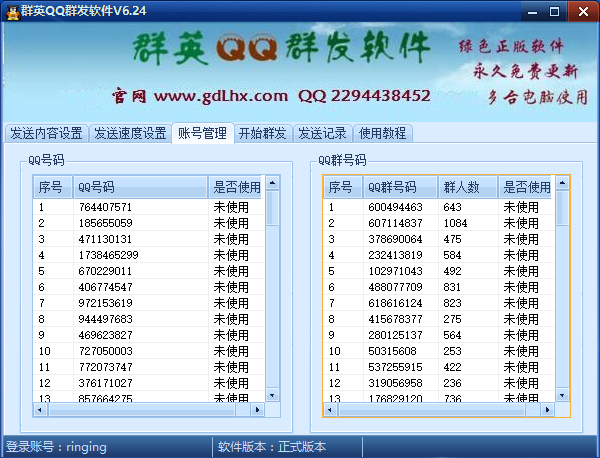Click the QQ群号码 list scroll-right arrow
The height and width of the screenshot is (458, 600).
[548, 410]
